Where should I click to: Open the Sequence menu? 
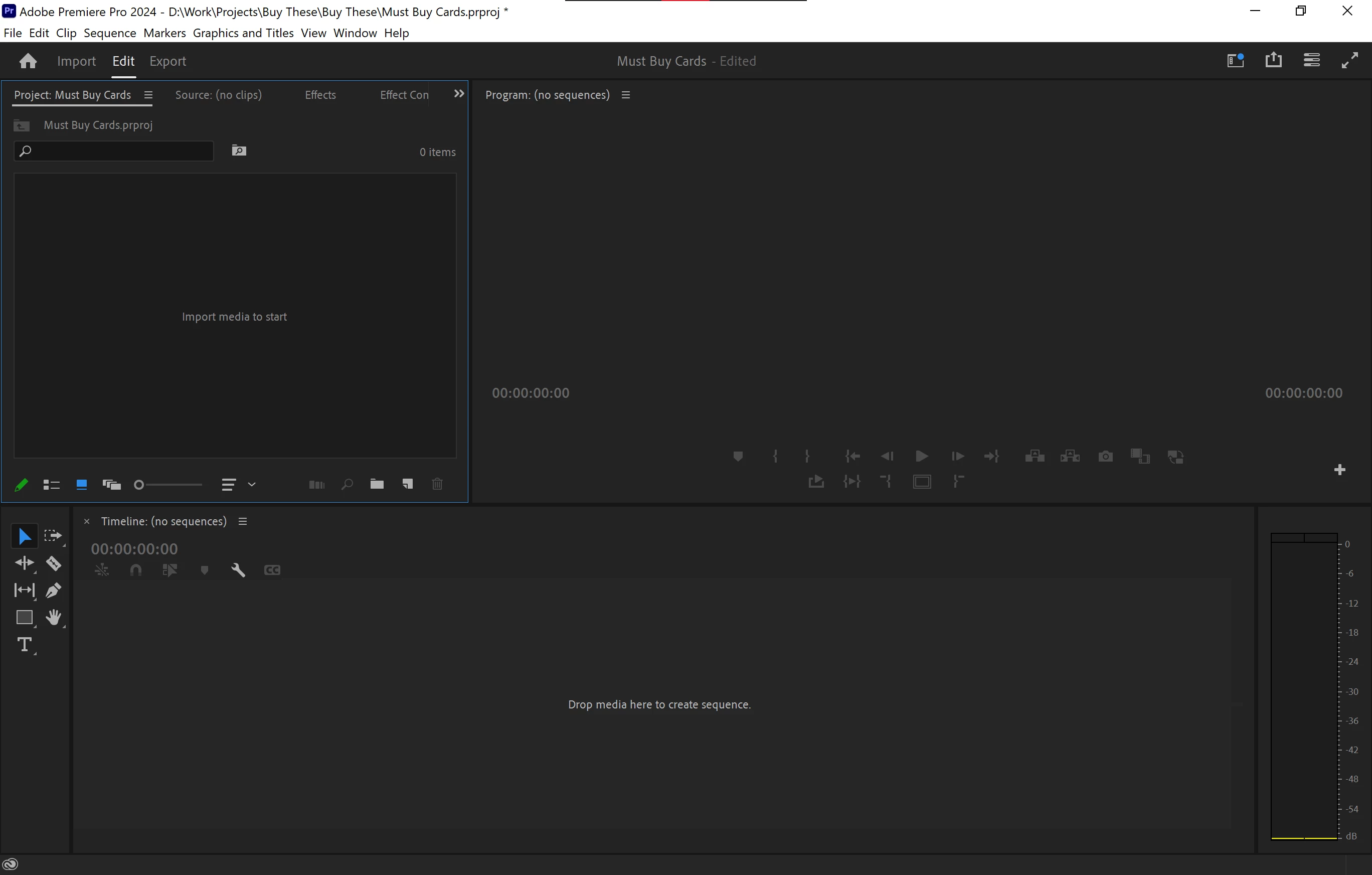click(109, 33)
